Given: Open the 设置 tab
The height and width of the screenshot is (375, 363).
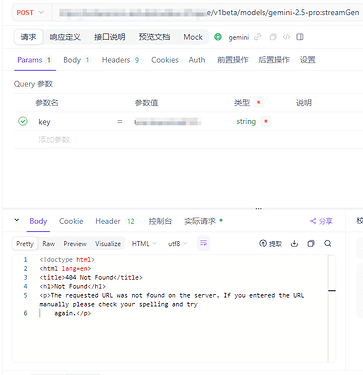Looking at the screenshot, I should point(307,60).
